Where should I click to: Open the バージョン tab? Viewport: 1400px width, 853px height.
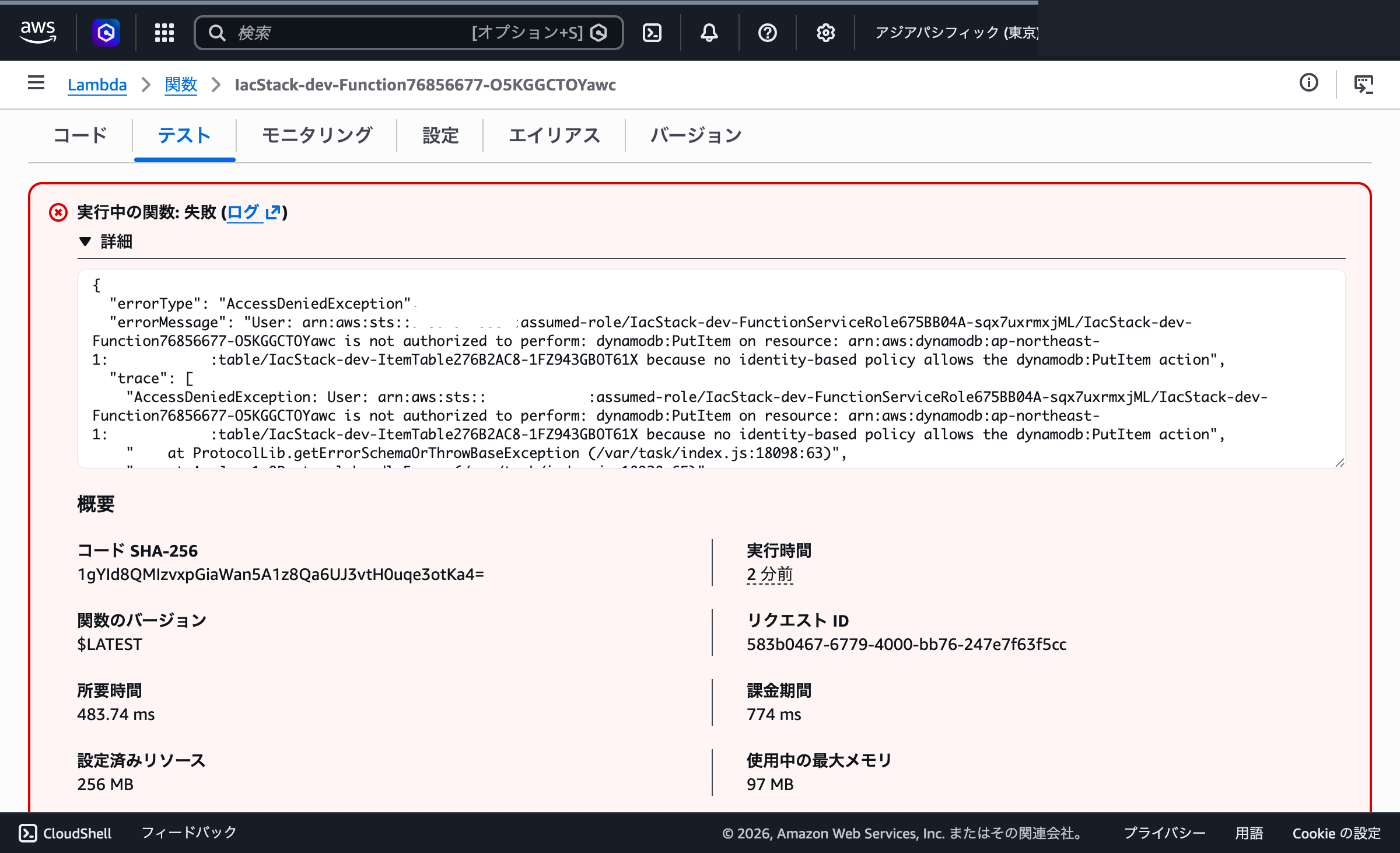coord(696,135)
